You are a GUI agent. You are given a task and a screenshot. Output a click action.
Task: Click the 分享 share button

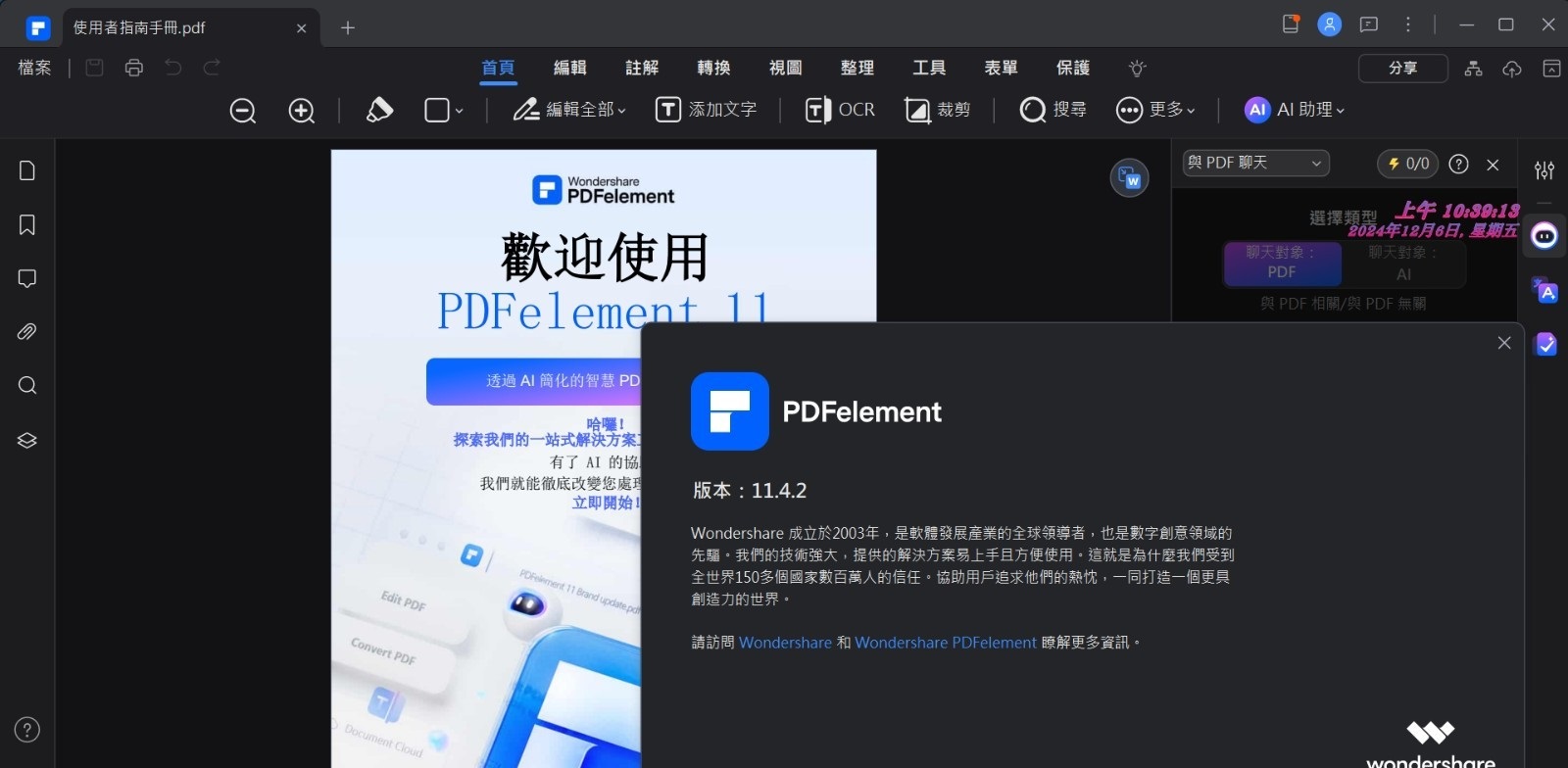pos(1403,68)
